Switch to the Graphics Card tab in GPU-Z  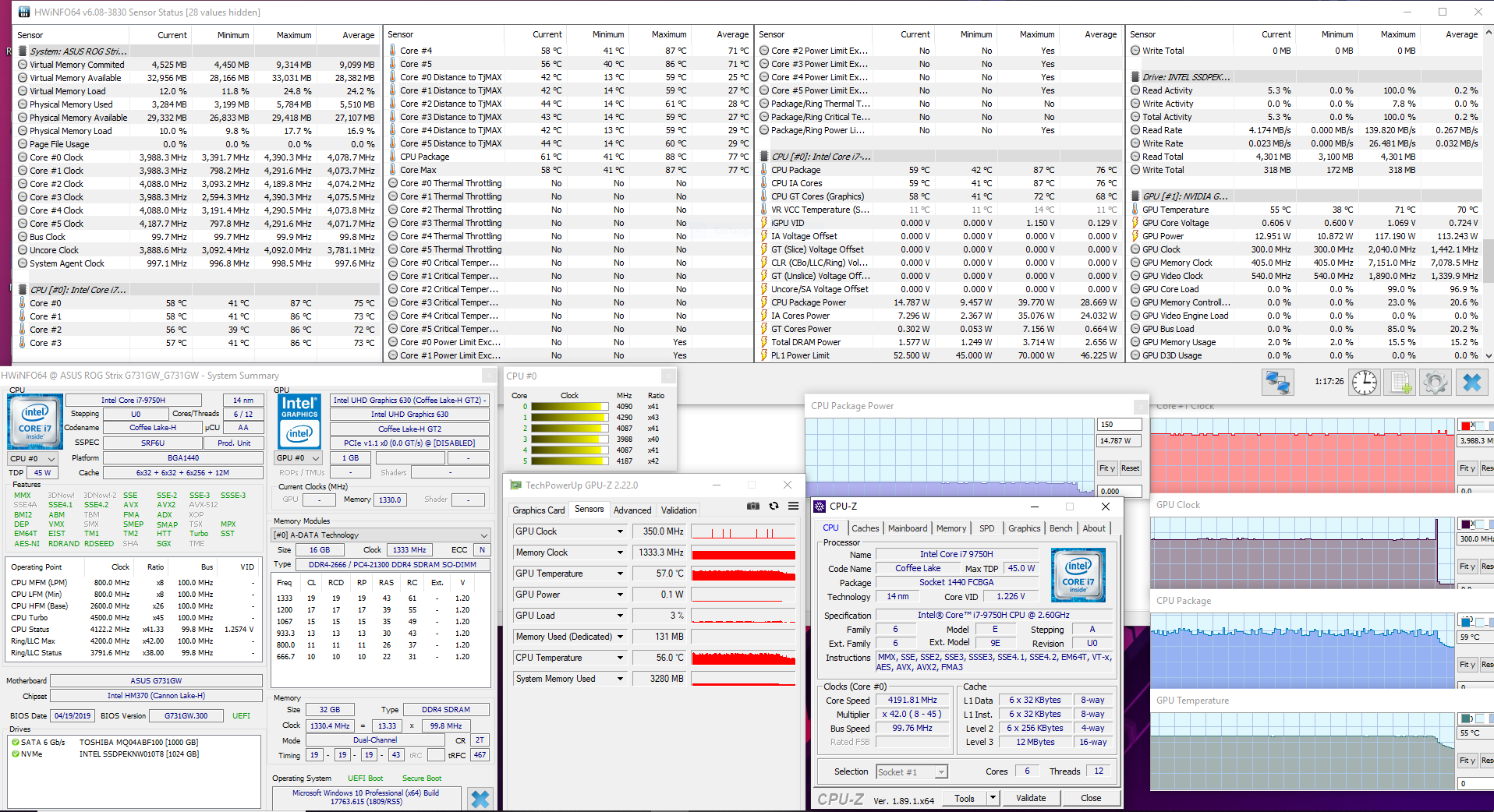click(x=538, y=510)
